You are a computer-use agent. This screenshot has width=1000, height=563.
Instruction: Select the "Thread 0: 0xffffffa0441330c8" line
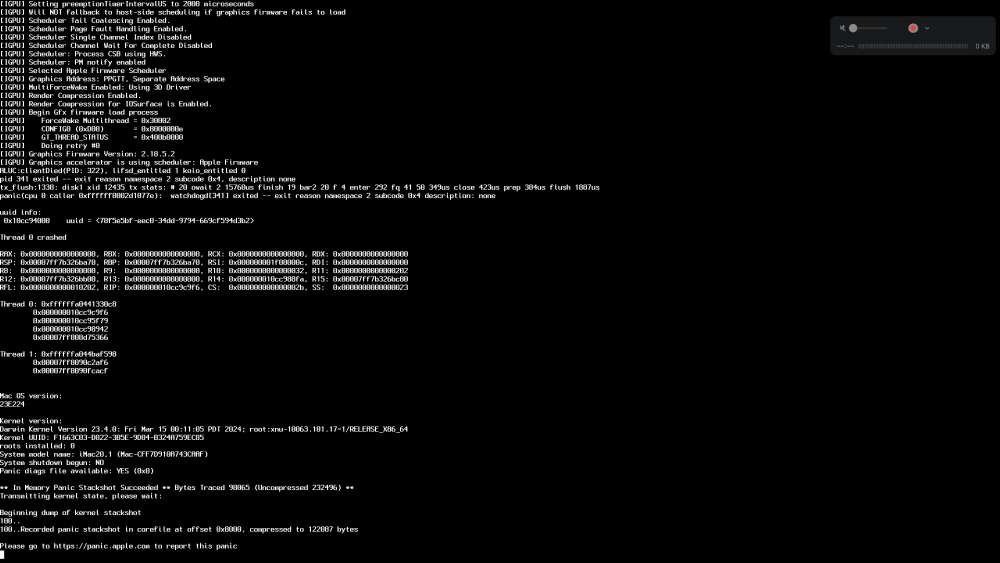coord(58,304)
